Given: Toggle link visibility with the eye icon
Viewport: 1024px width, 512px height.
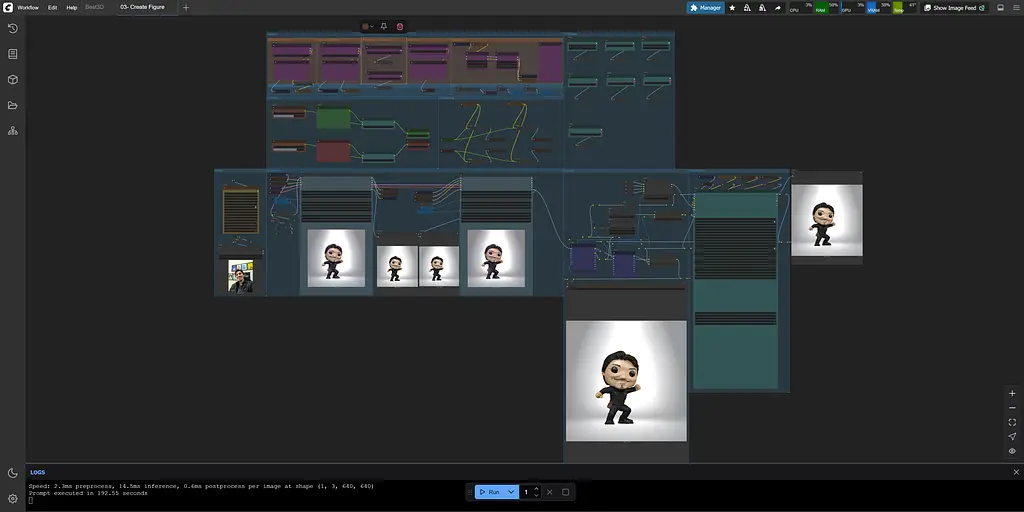Looking at the screenshot, I should (1012, 451).
